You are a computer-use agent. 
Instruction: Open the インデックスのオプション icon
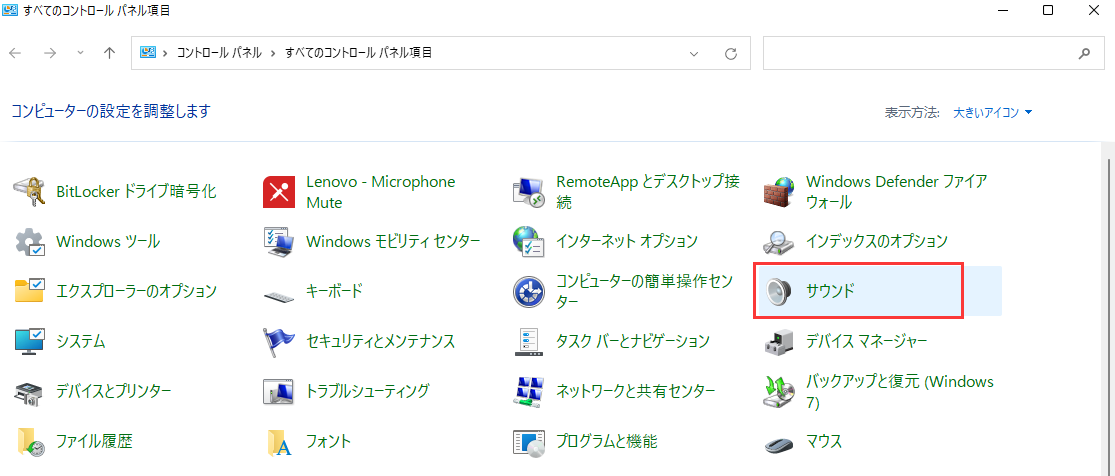(x=779, y=241)
